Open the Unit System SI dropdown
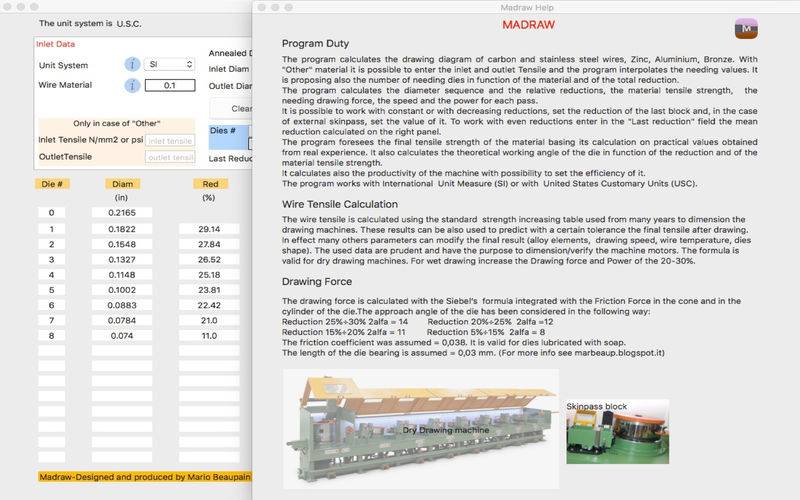The image size is (800, 500). (169, 64)
